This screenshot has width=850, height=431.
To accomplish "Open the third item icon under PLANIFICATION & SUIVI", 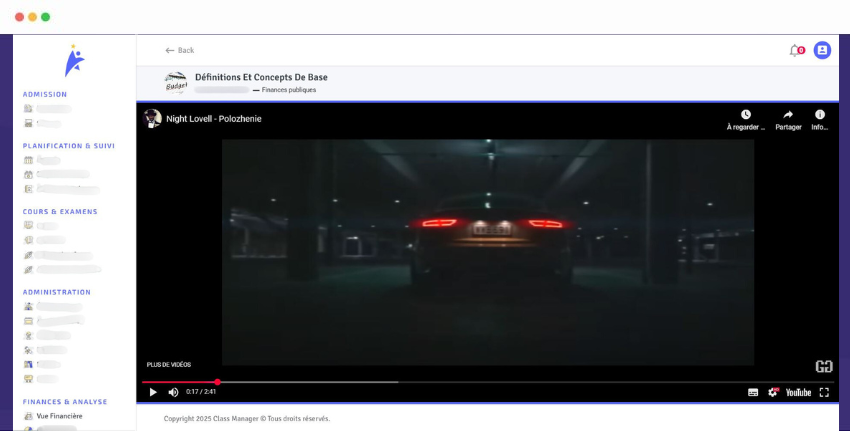I will pos(28,189).
